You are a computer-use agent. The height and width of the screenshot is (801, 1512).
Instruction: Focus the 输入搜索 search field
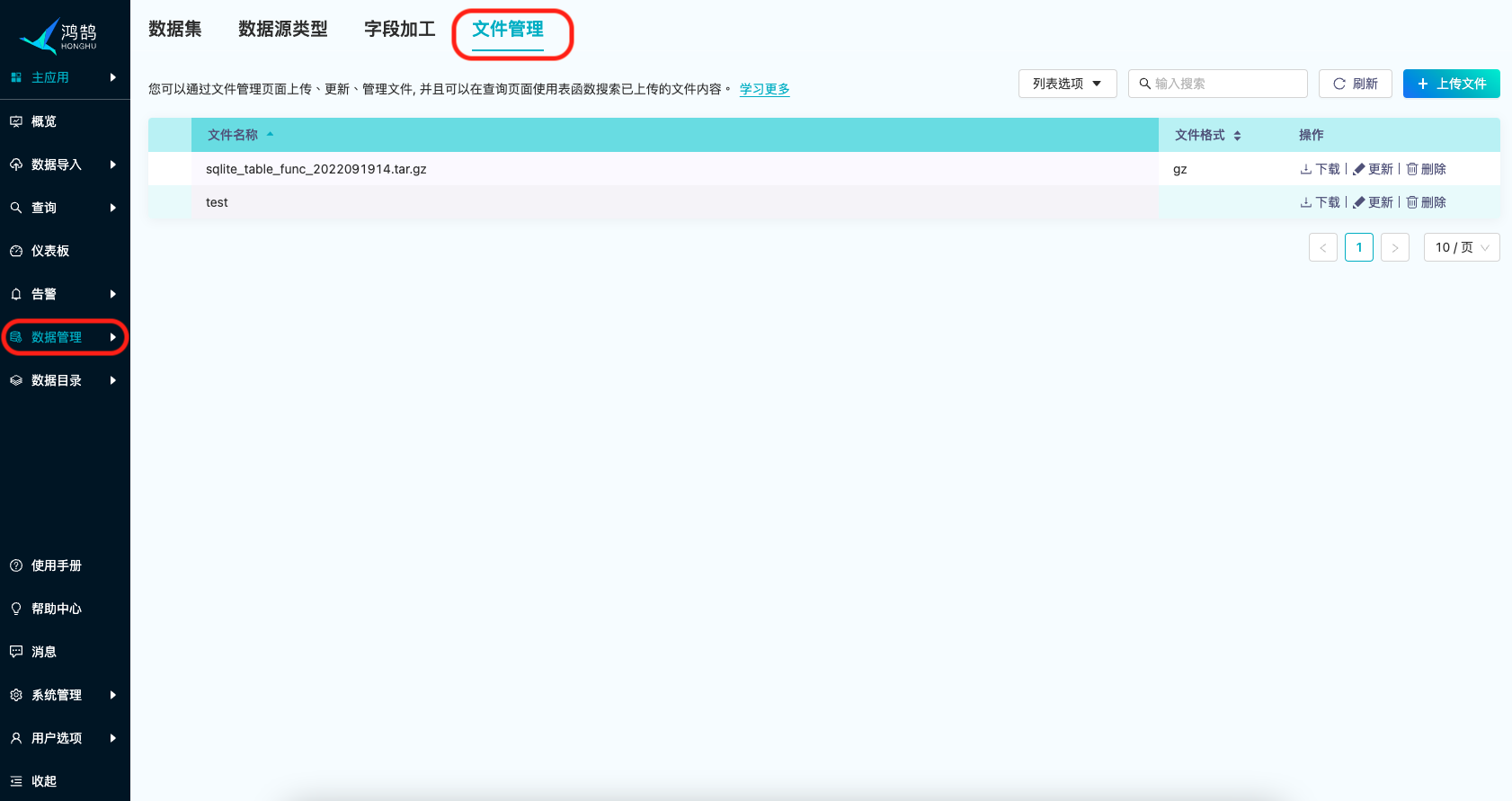[1218, 84]
